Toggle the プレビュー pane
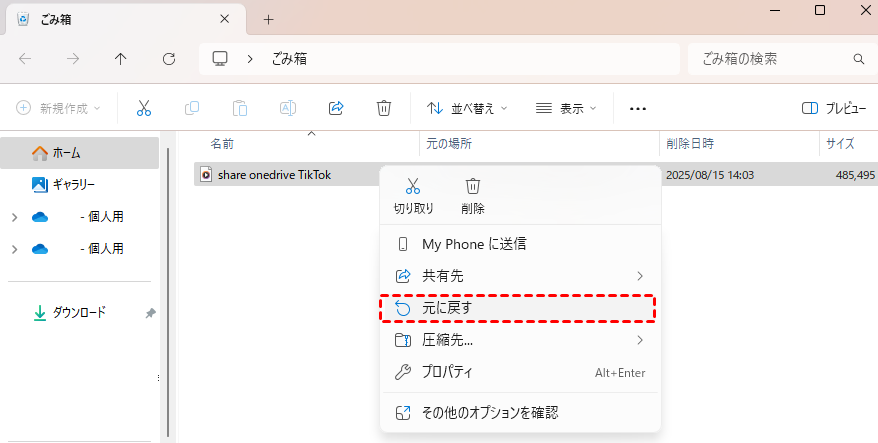The height and width of the screenshot is (443, 878). pos(834,108)
